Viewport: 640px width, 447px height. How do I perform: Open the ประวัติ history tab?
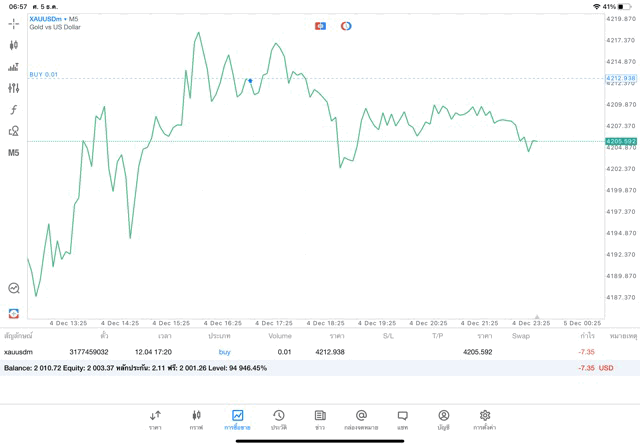(278, 419)
